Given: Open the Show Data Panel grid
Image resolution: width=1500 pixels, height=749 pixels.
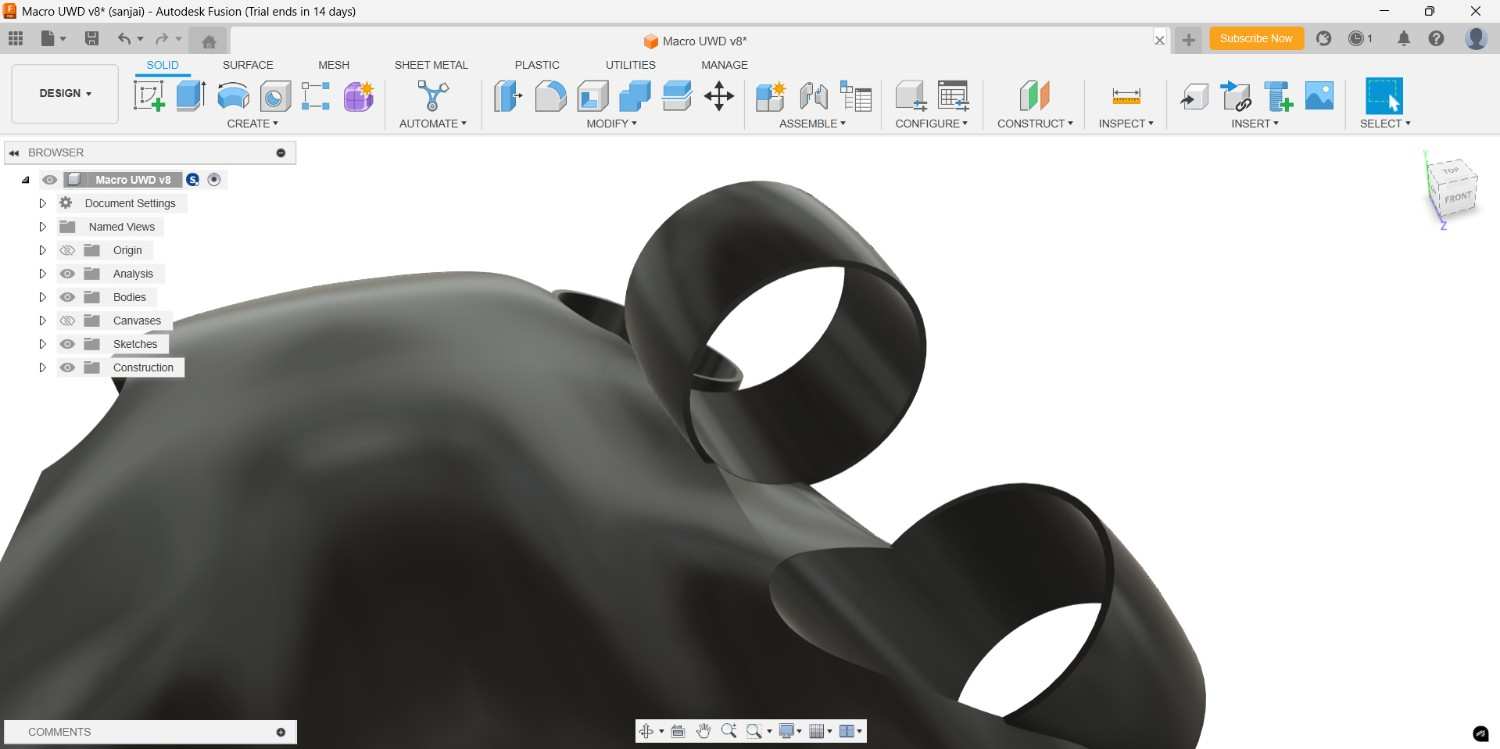Looking at the screenshot, I should (x=15, y=39).
